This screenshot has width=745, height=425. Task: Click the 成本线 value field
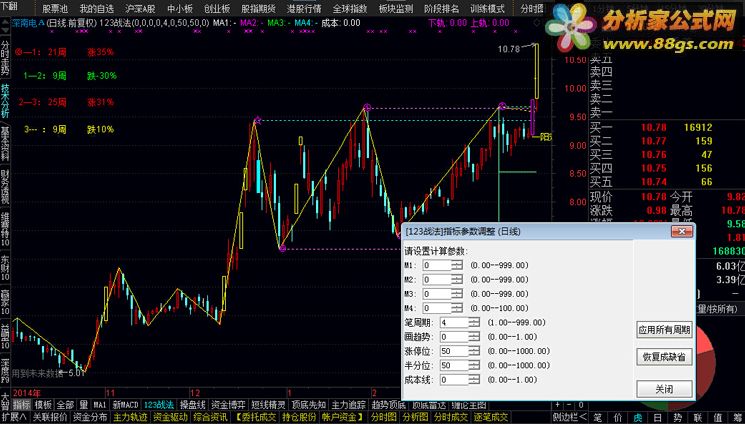(454, 380)
